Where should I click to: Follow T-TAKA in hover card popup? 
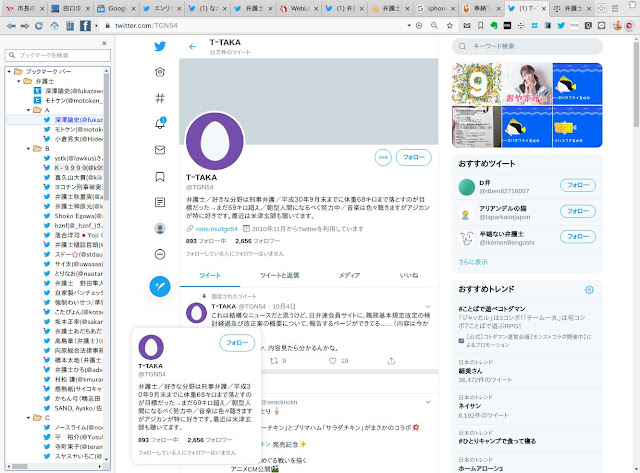[237, 343]
